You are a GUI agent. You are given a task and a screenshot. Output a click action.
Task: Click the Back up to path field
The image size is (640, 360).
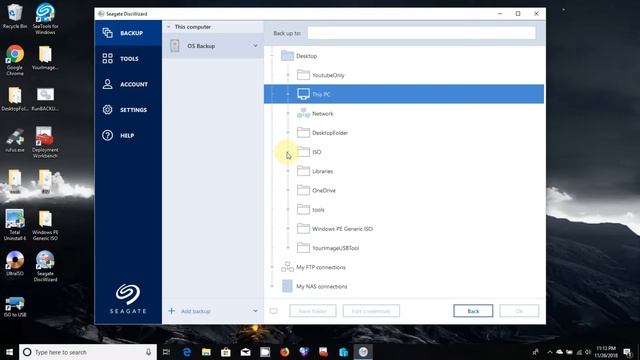[x=421, y=33]
